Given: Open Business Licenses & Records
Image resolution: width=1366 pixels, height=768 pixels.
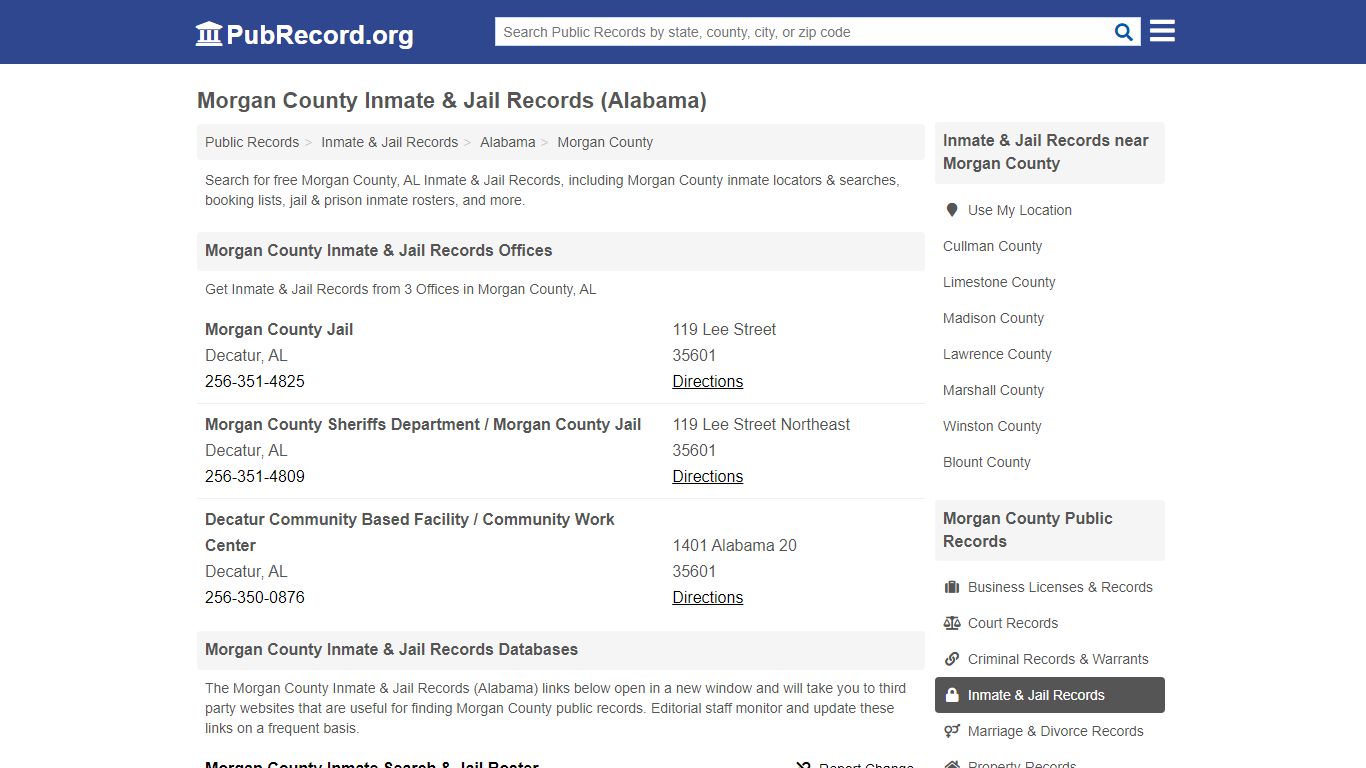Looking at the screenshot, I should pos(1060,587).
